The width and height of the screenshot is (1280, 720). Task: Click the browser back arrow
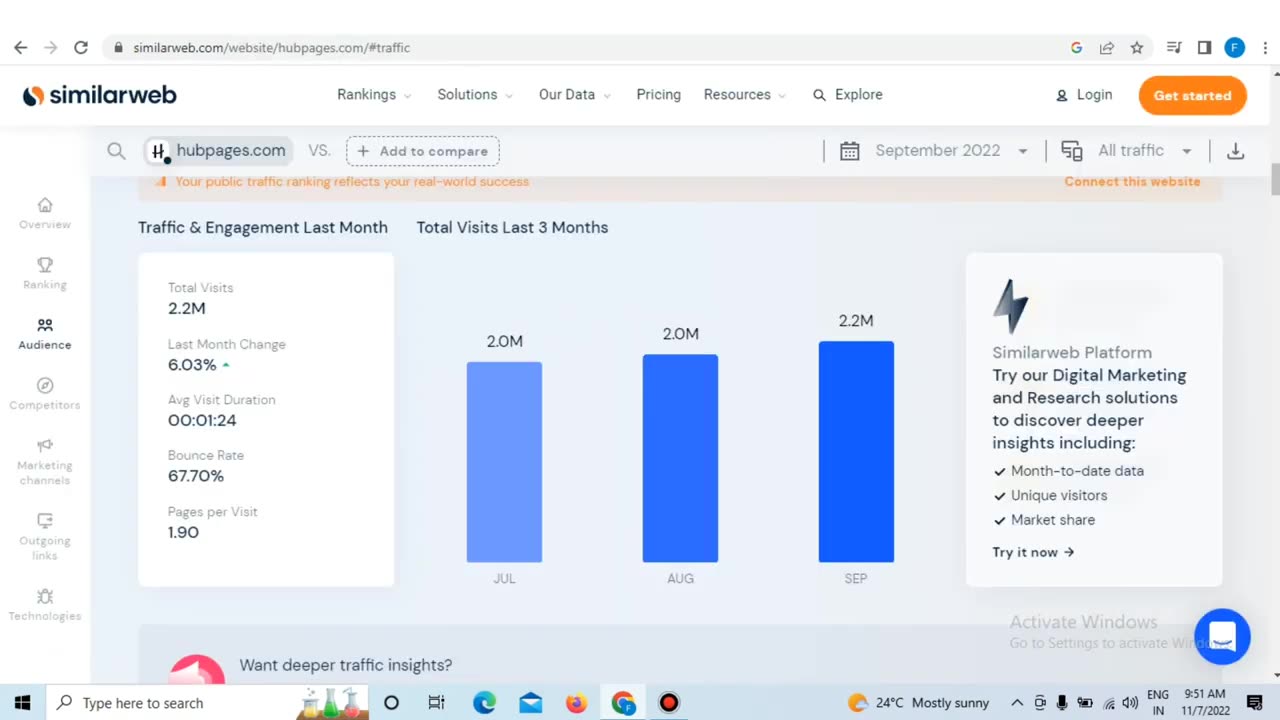(x=20, y=47)
